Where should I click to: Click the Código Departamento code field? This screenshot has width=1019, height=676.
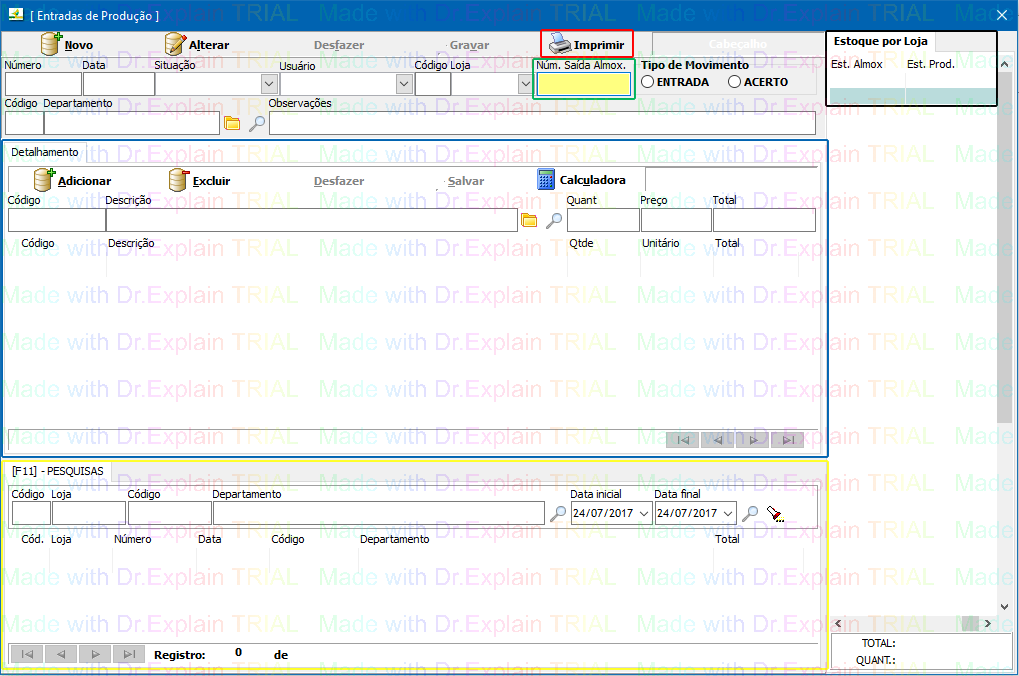click(x=24, y=123)
